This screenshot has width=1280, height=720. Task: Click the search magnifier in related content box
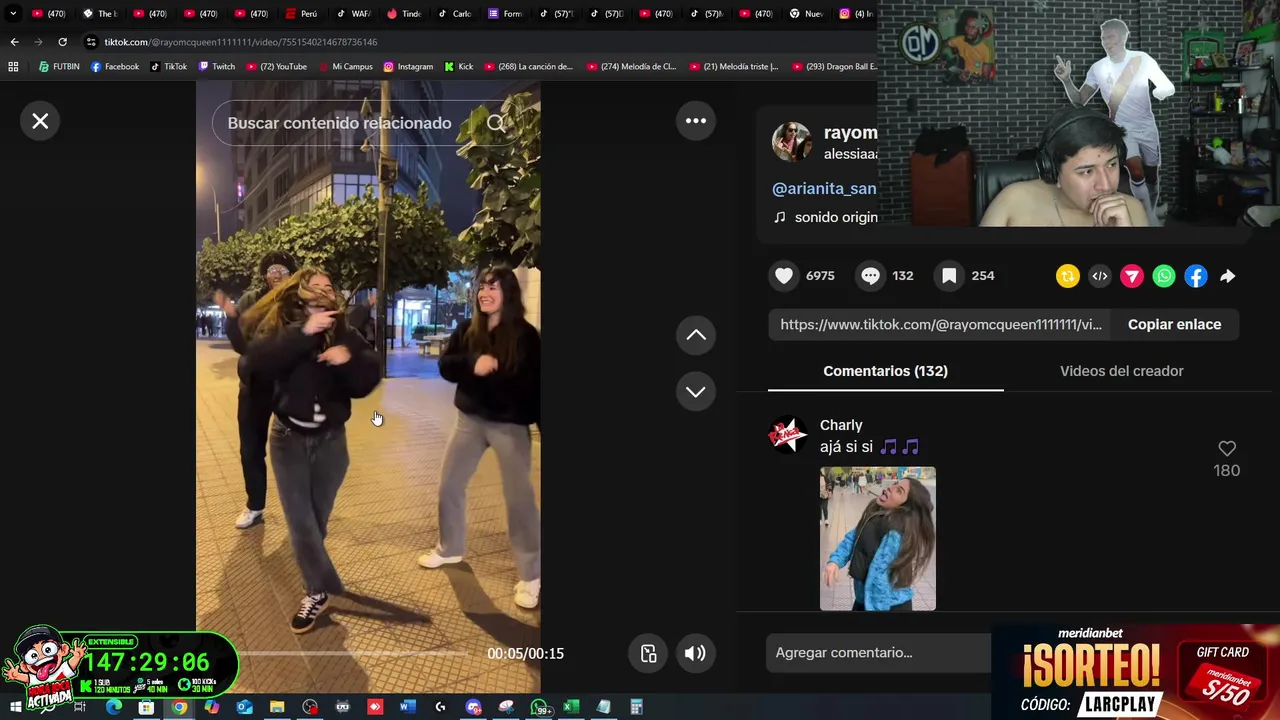(x=496, y=123)
